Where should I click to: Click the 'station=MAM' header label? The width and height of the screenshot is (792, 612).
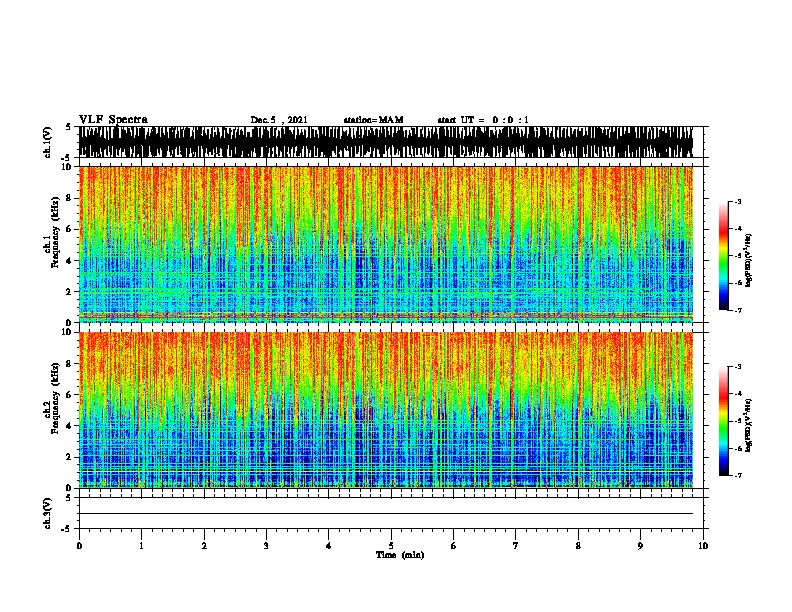click(373, 120)
